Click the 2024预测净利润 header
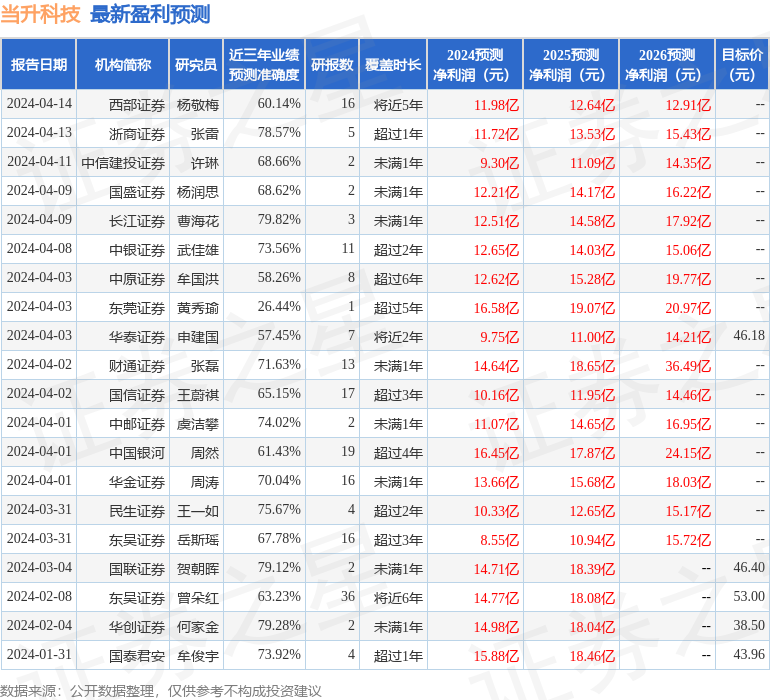 point(475,64)
